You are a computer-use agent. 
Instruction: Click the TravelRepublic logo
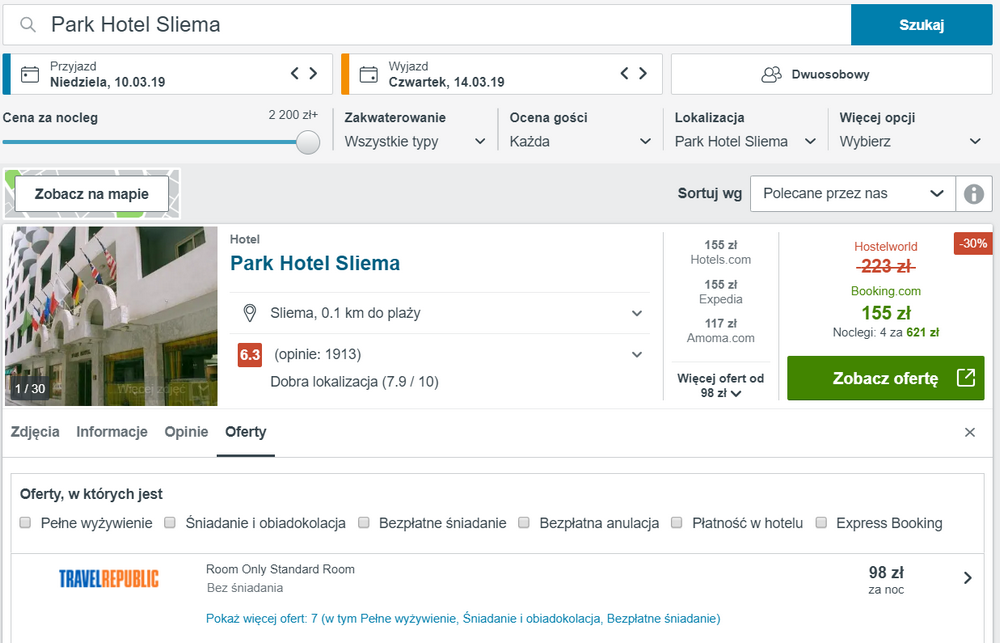109,579
